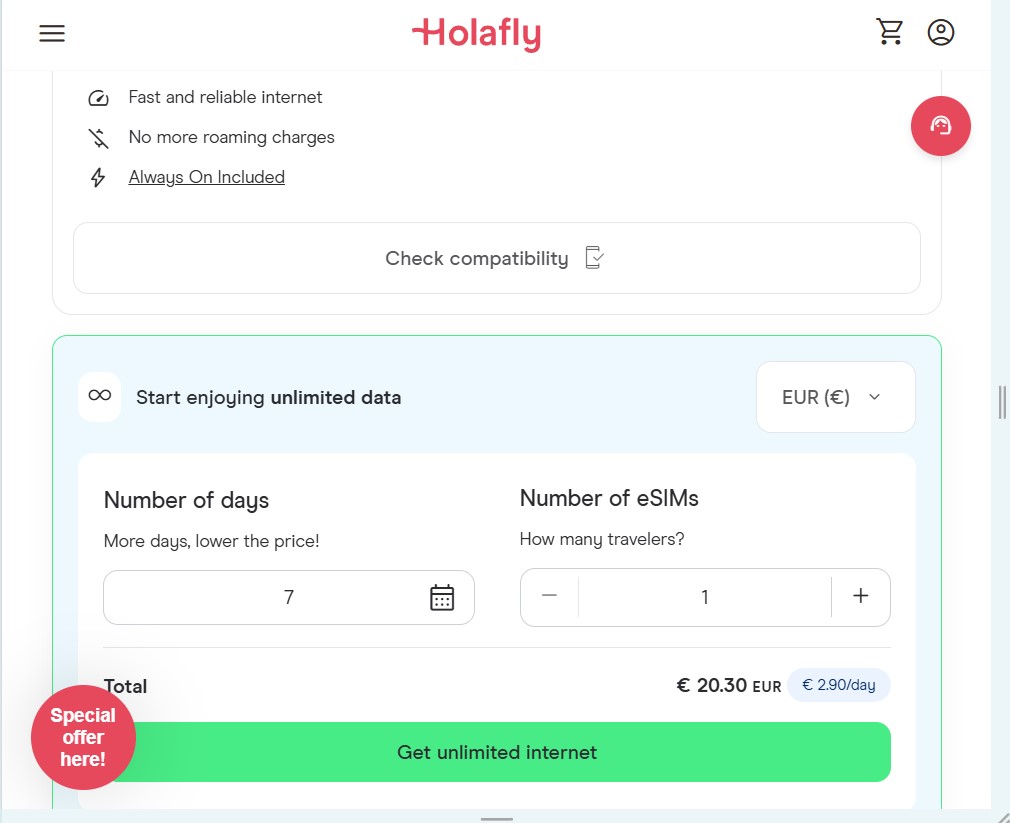Click the document icon on Check compatibility

(x=593, y=257)
